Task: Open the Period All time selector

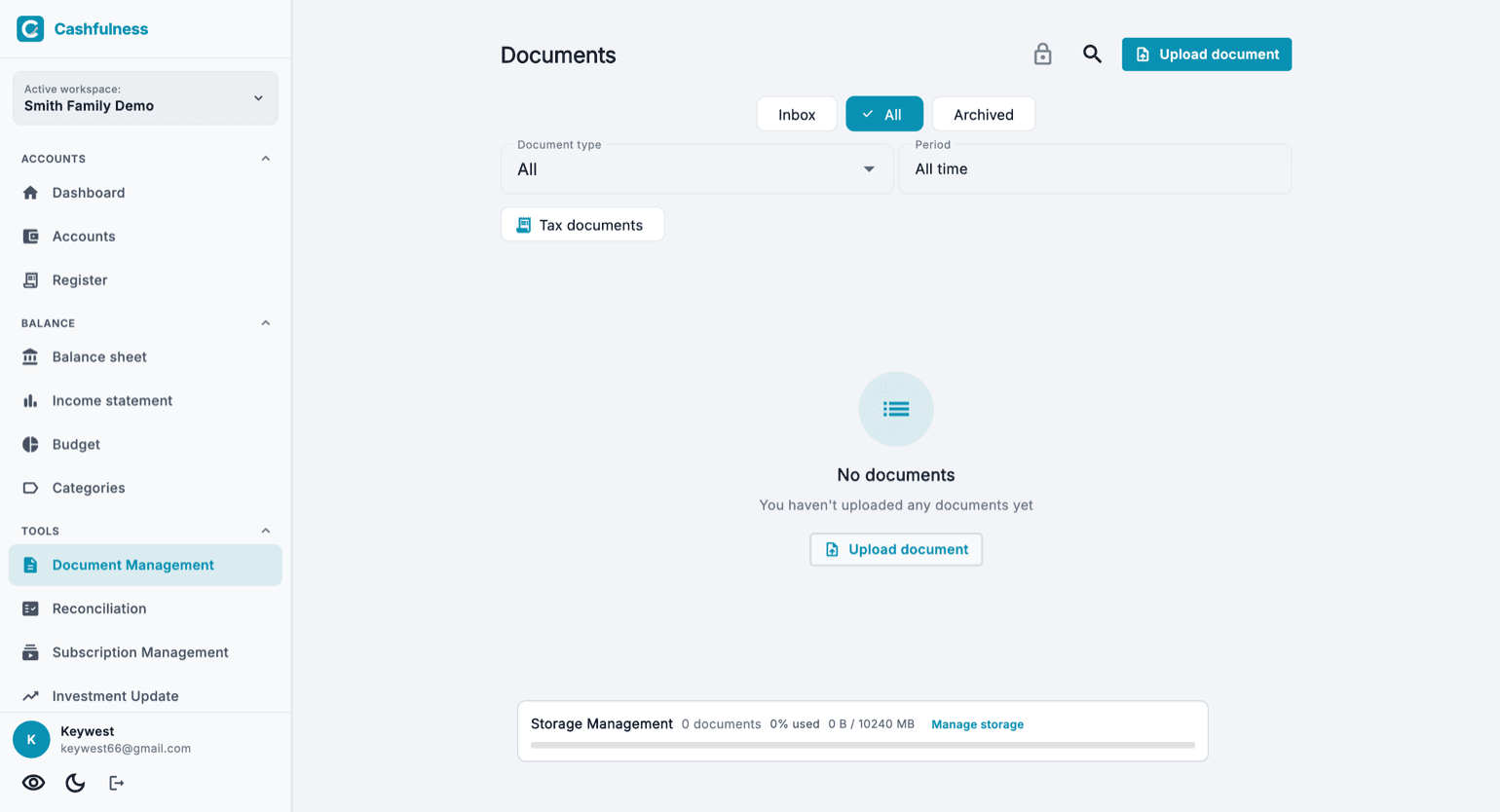Action: point(1095,168)
